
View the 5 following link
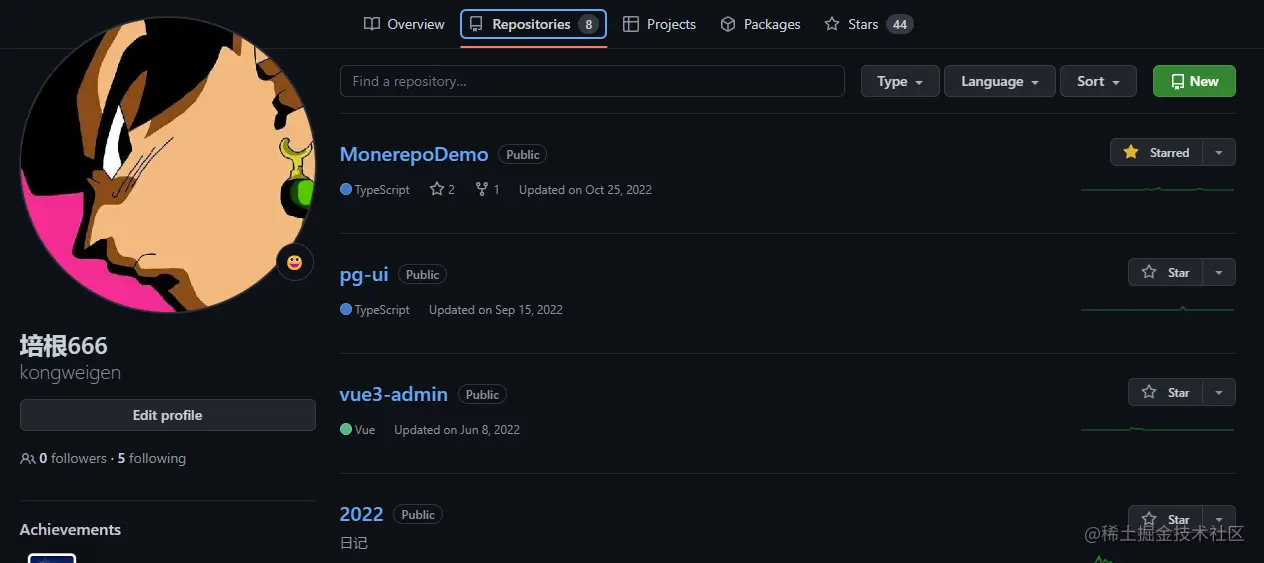[152, 458]
